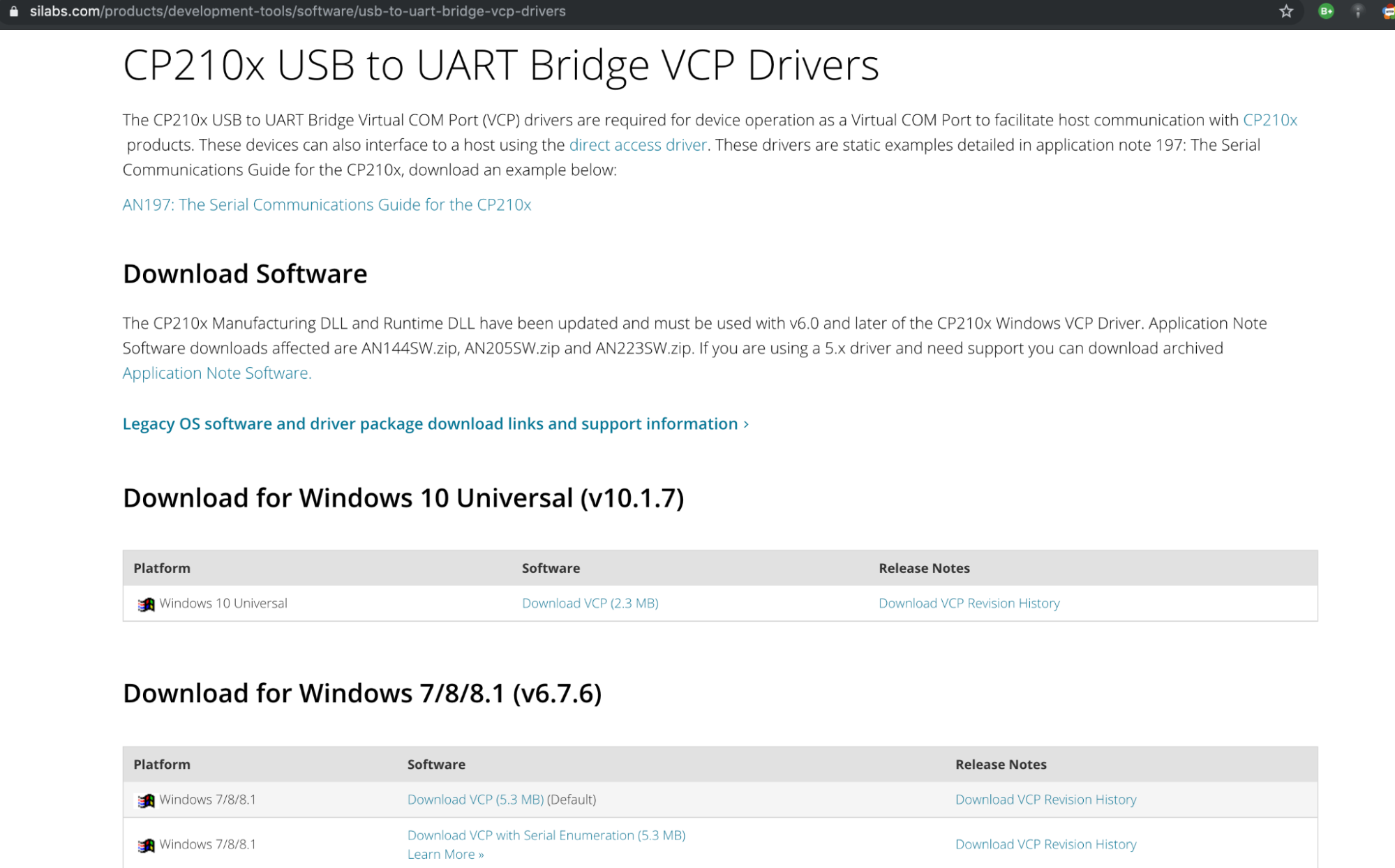
Task: Click Learn More under Serial Enumeration download
Action: click(445, 854)
